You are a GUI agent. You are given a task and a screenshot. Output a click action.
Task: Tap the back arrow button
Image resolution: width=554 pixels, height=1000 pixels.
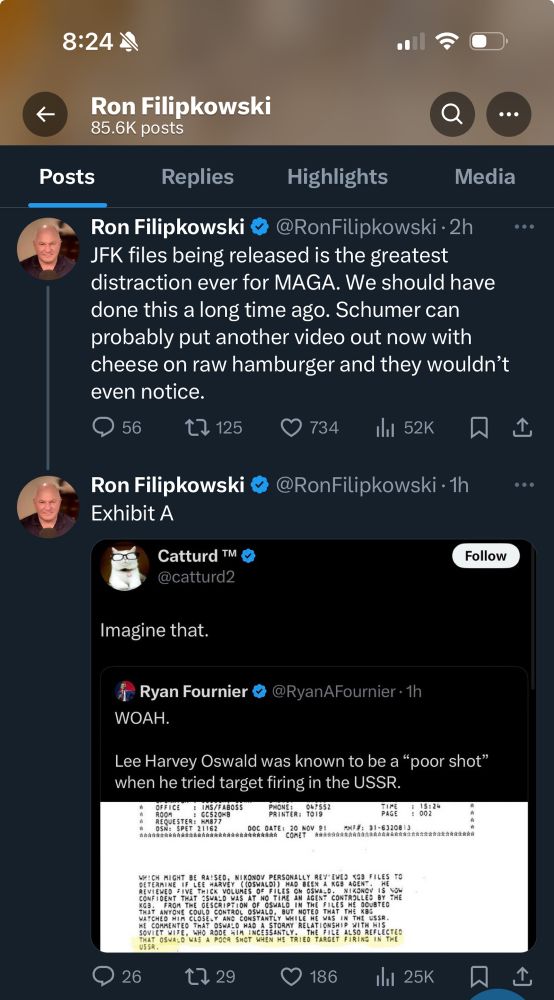click(45, 114)
